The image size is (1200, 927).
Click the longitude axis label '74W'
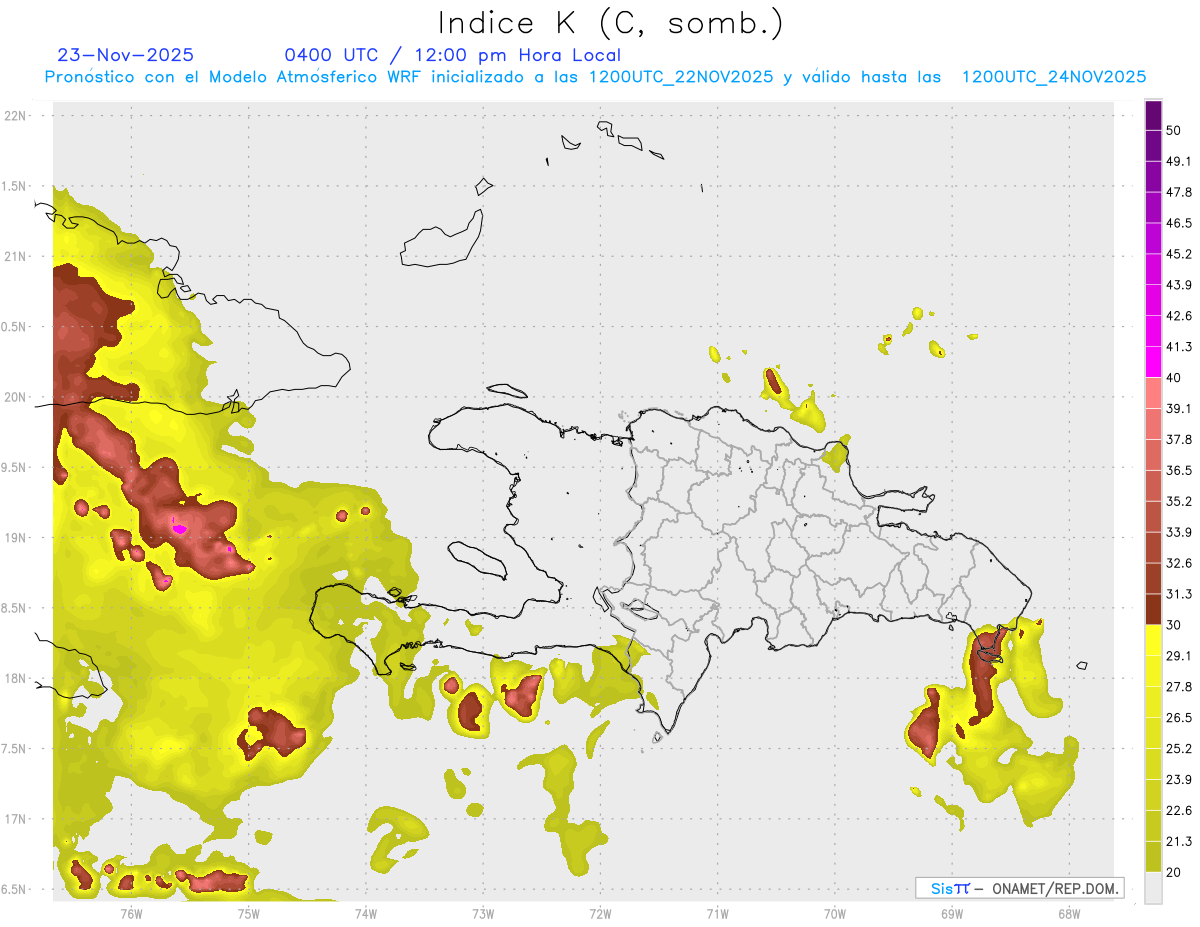(366, 913)
